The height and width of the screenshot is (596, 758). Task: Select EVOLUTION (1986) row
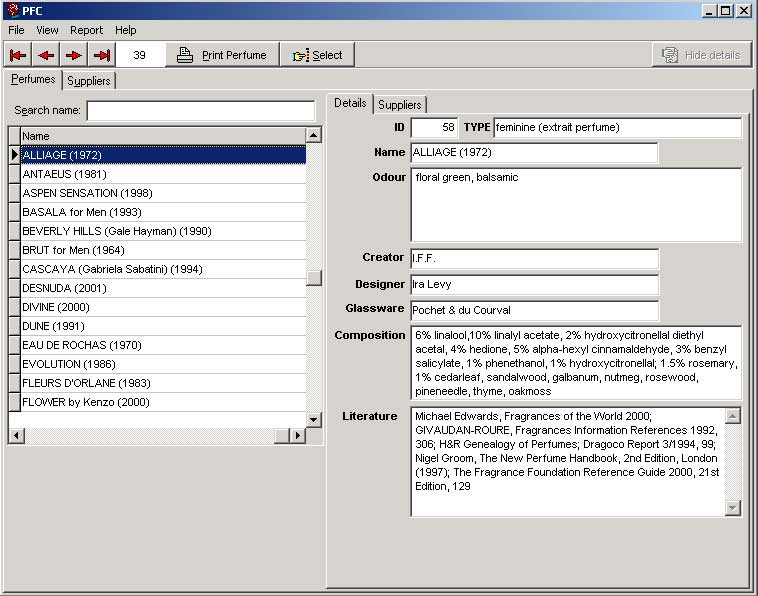pos(163,364)
